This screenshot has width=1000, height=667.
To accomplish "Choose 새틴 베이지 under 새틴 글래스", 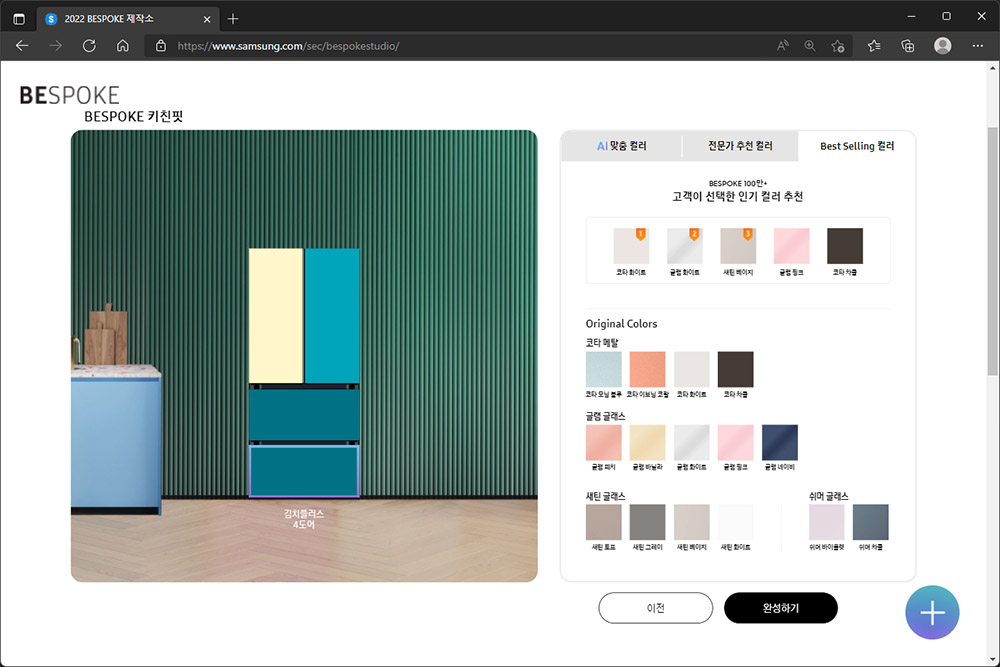I will click(691, 522).
